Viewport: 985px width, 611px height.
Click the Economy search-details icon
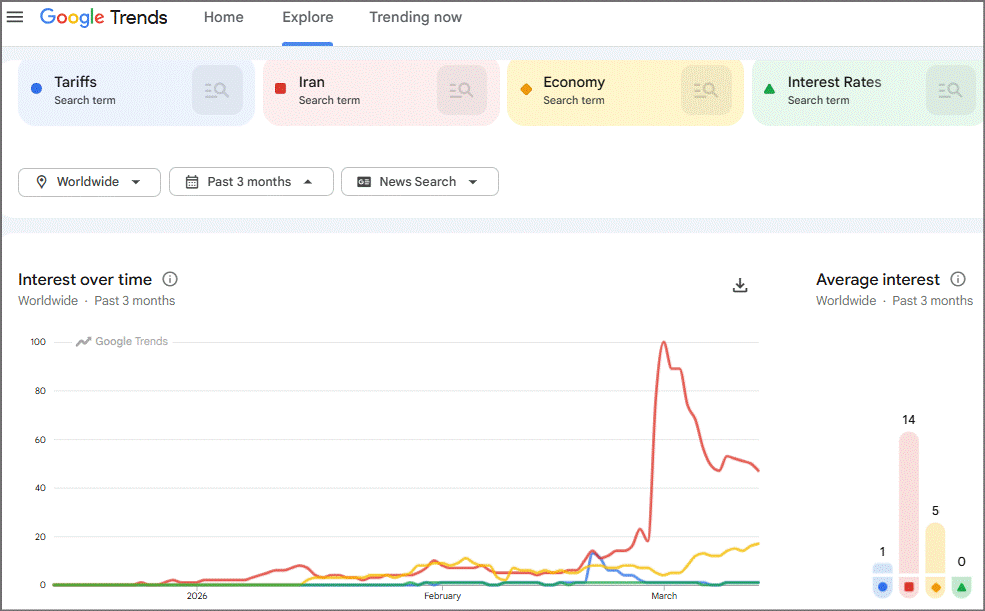pyautogui.click(x=706, y=90)
